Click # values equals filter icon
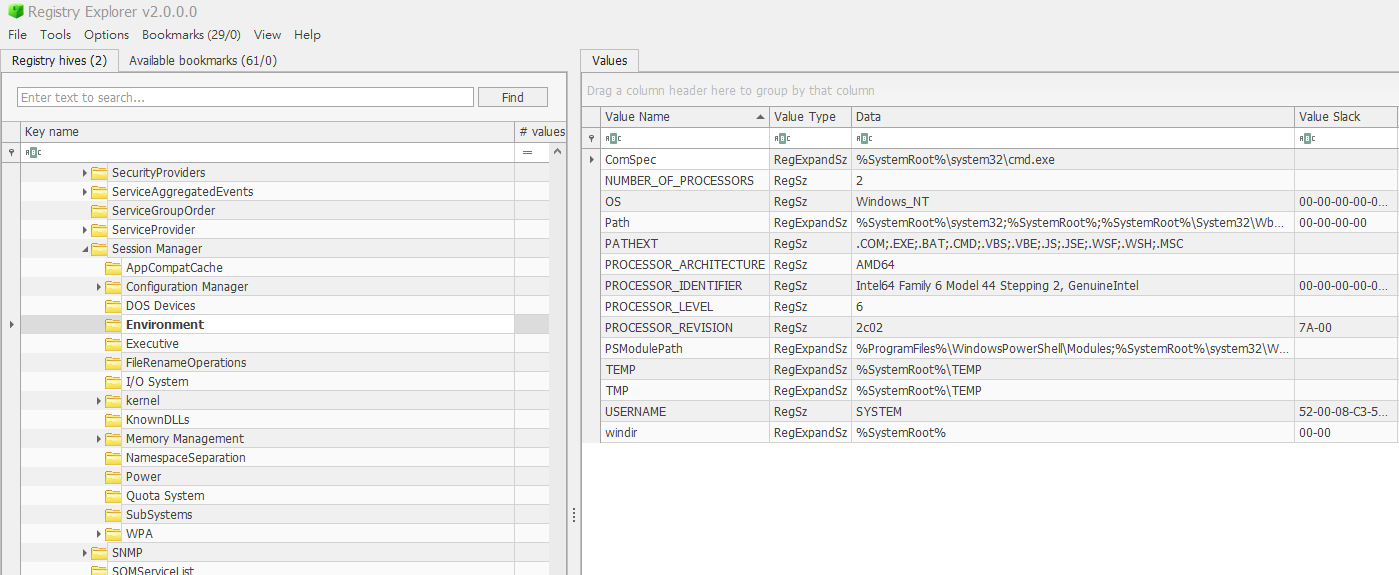The width and height of the screenshot is (1399, 575). point(527,153)
